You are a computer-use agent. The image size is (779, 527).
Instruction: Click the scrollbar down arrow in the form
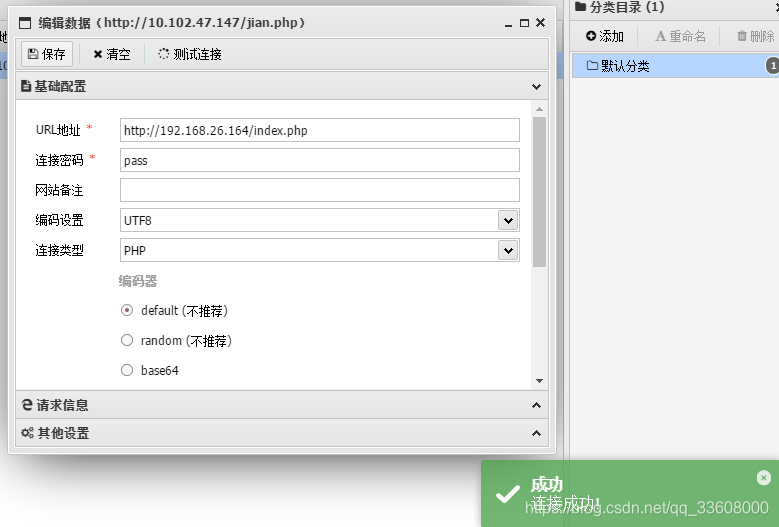coord(540,381)
